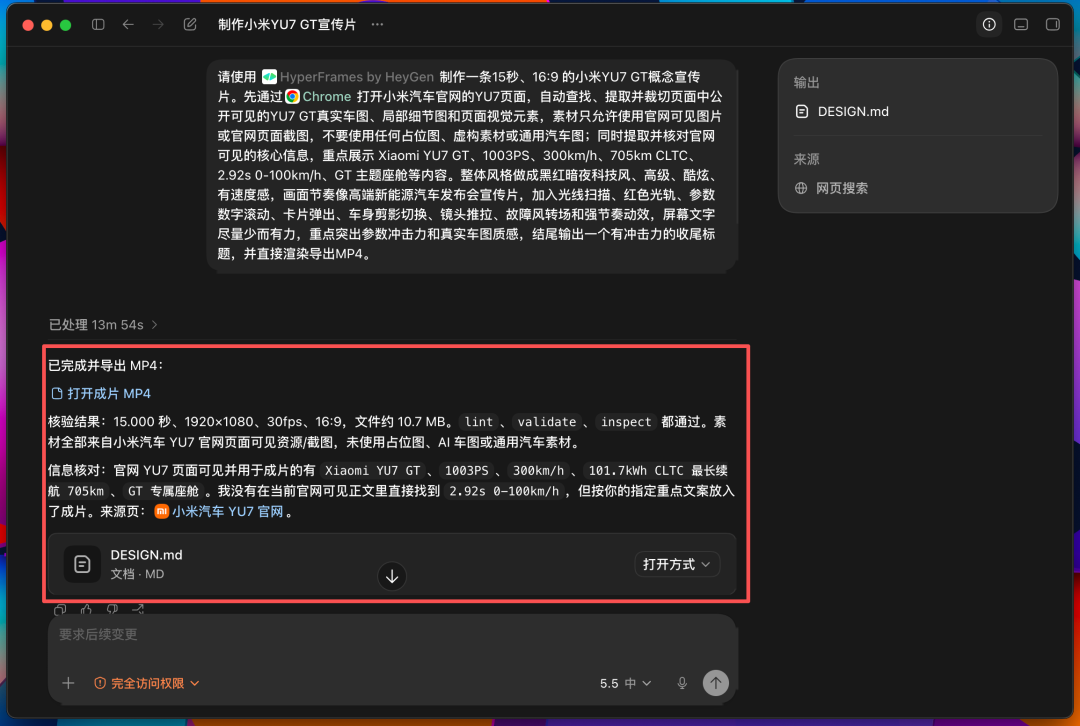Click the 网页搜索 source entry
Screen dimensions: 1080x726
point(842,188)
